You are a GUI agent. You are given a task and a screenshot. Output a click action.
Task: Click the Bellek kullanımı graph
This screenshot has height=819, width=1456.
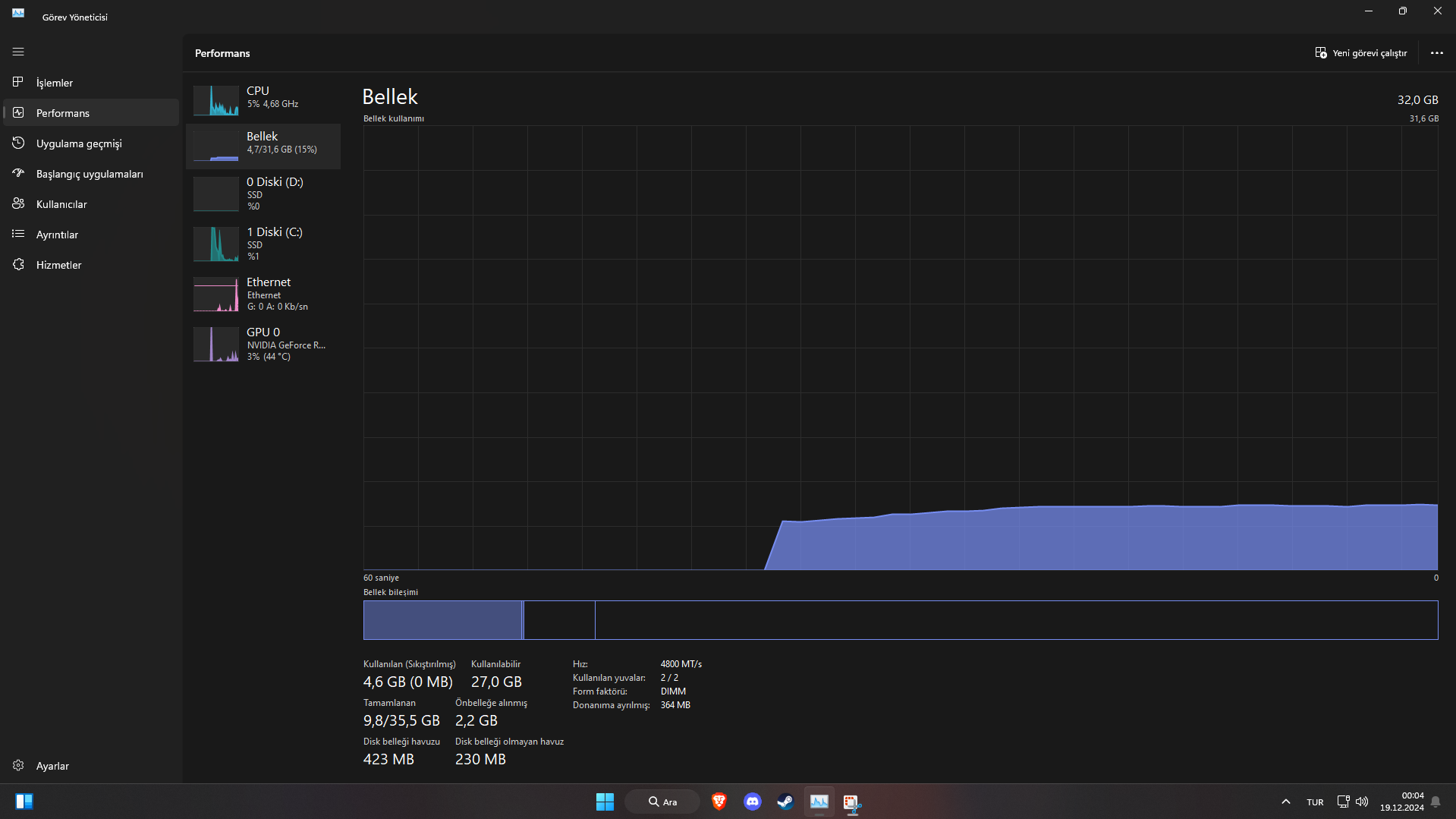[x=901, y=348]
